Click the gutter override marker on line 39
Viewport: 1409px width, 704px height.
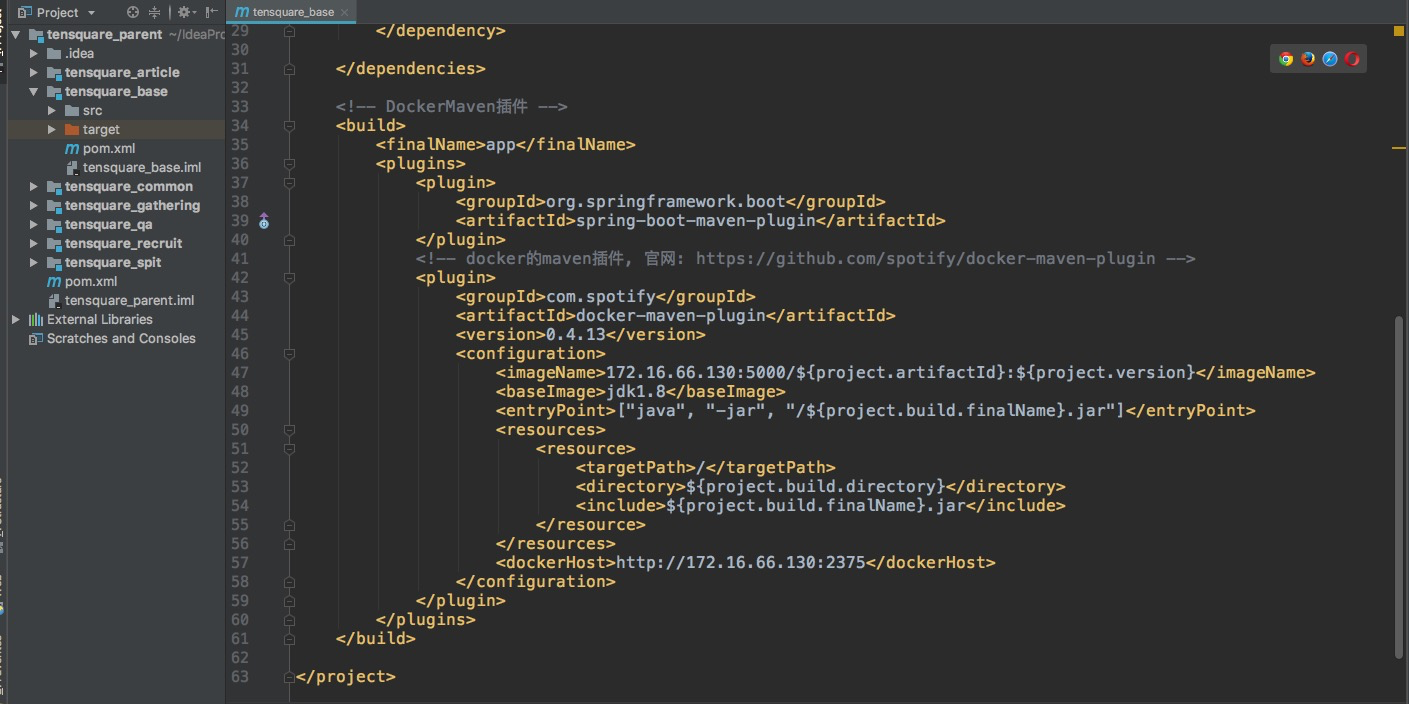pyautogui.click(x=264, y=221)
